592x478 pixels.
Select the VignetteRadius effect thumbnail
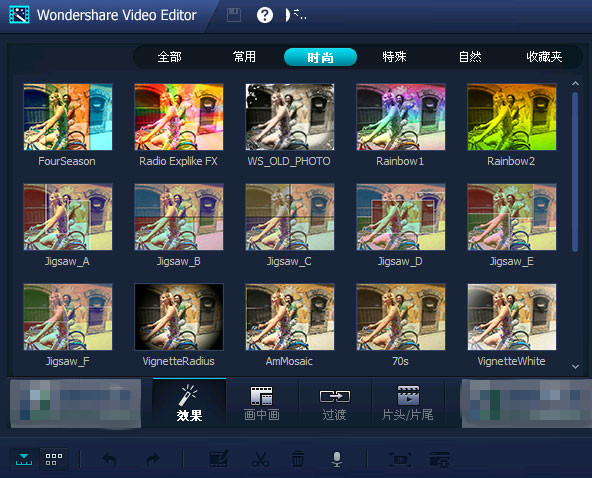[x=179, y=317]
